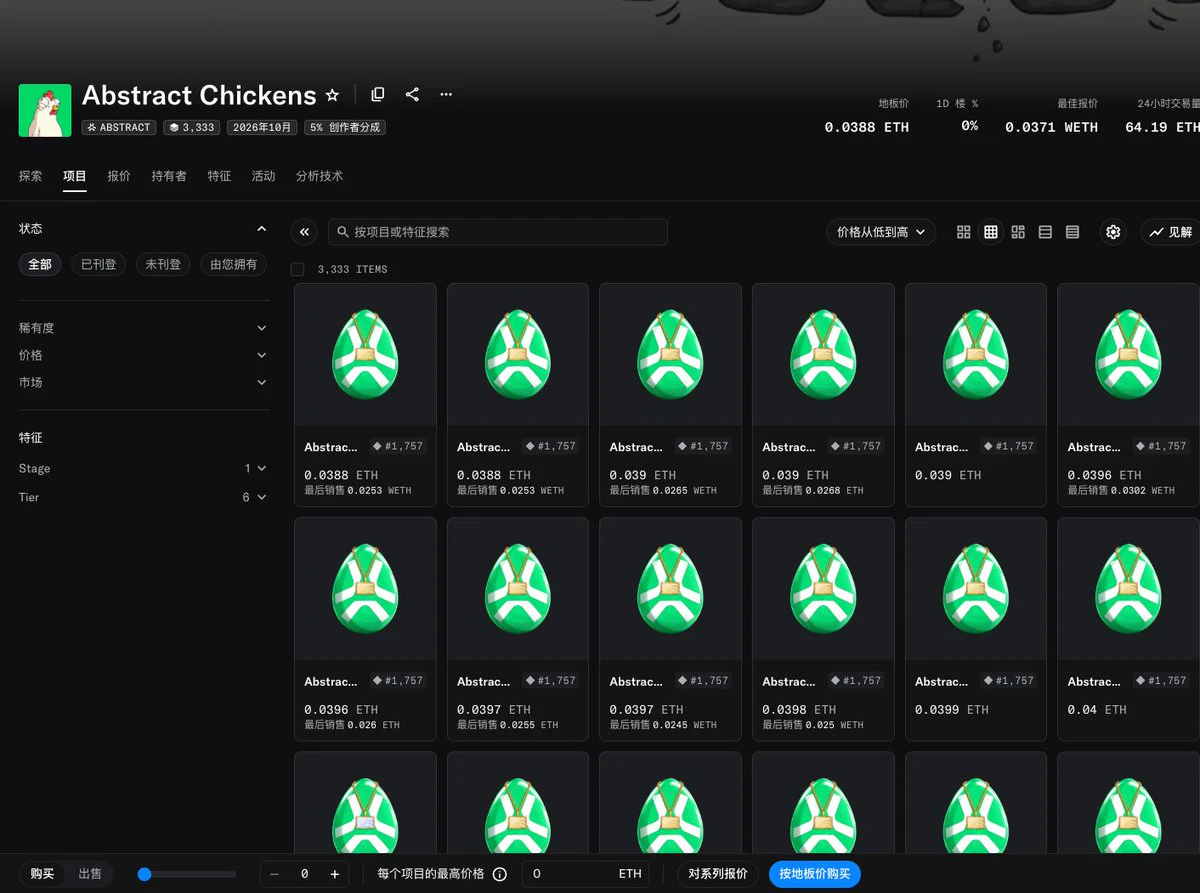1200x893 pixels.
Task: Switch to the 报价 tab
Action: pos(119,176)
